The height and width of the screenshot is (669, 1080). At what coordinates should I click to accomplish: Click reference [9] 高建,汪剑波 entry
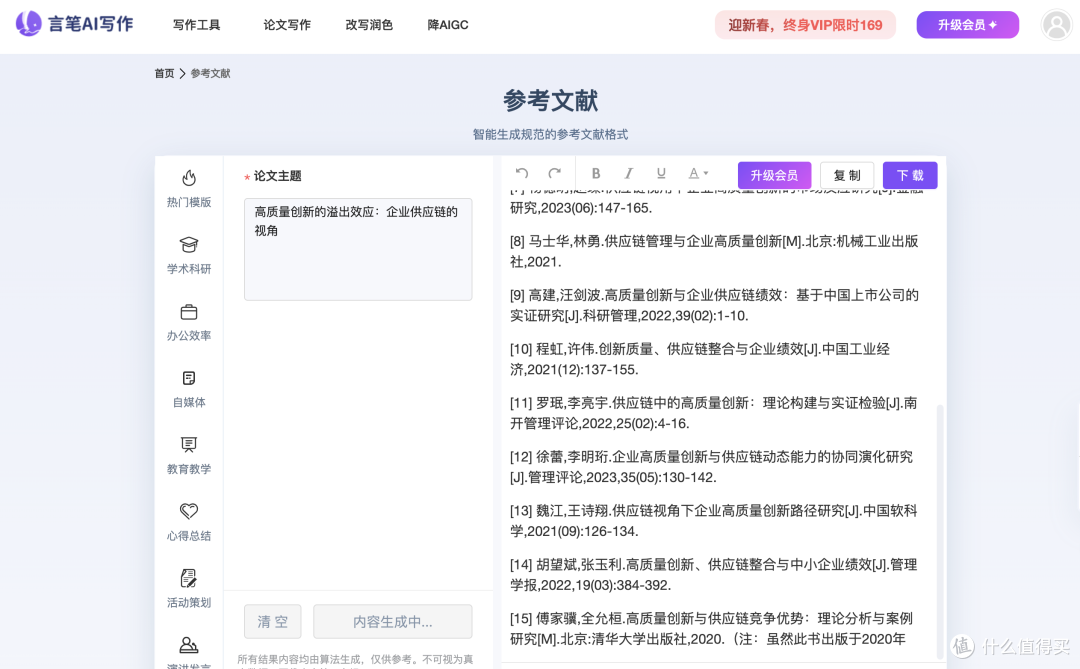714,305
